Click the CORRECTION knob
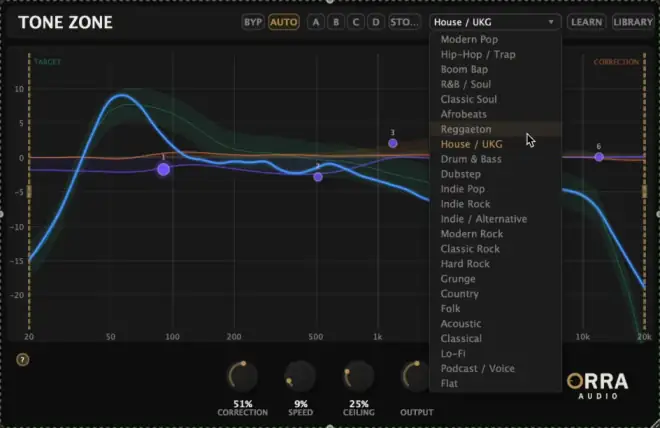Screen dimensions: 660x428 [x=242, y=376]
